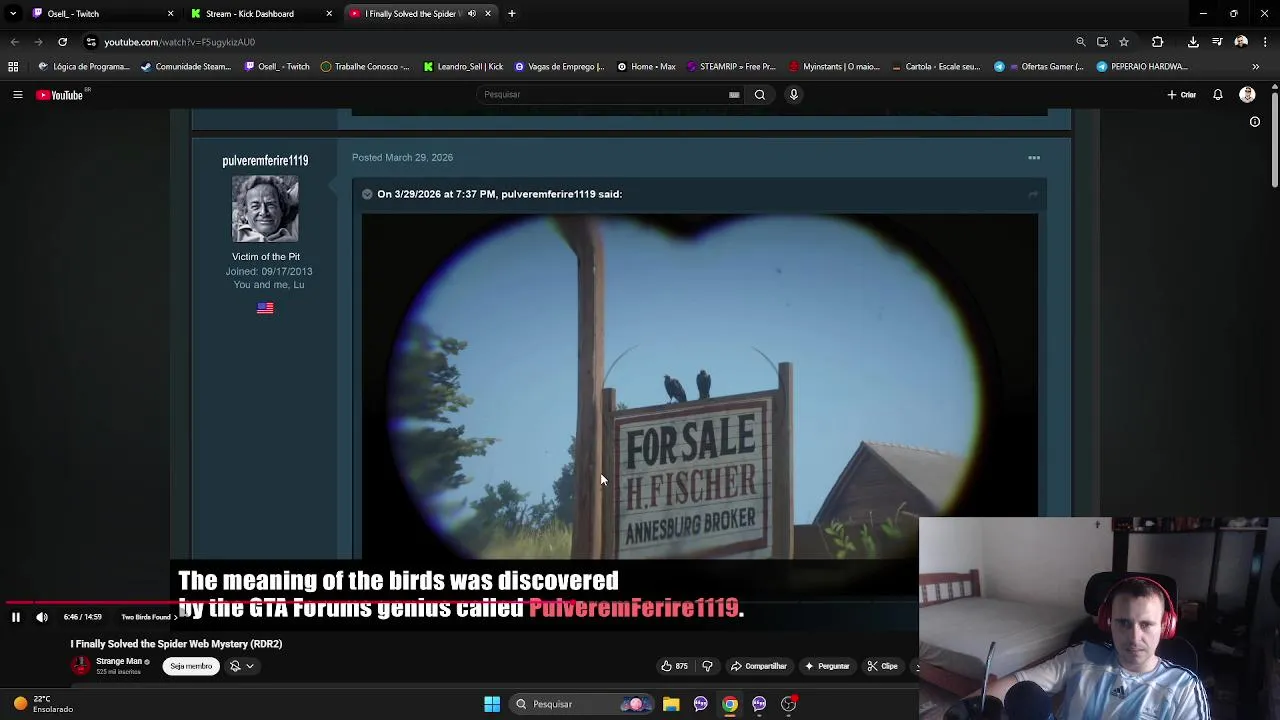
Task: Expand the tab search dropdown
Action: (14, 14)
